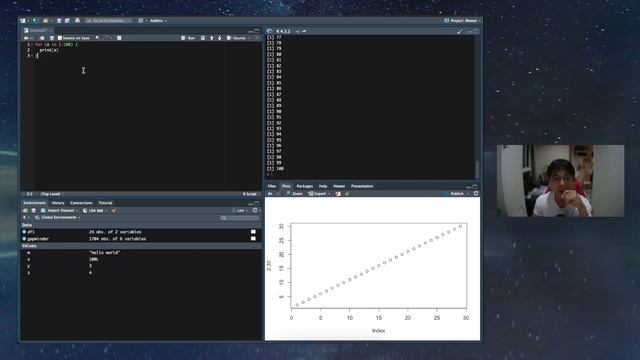Open the (Top Level) scope dropdown
Screen dimensions: 640x360
click(52, 194)
